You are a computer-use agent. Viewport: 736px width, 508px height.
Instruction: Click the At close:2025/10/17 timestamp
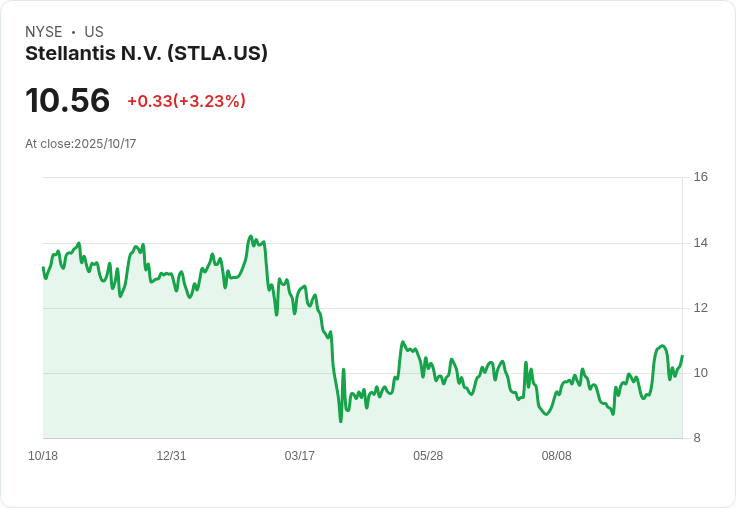click(81, 144)
